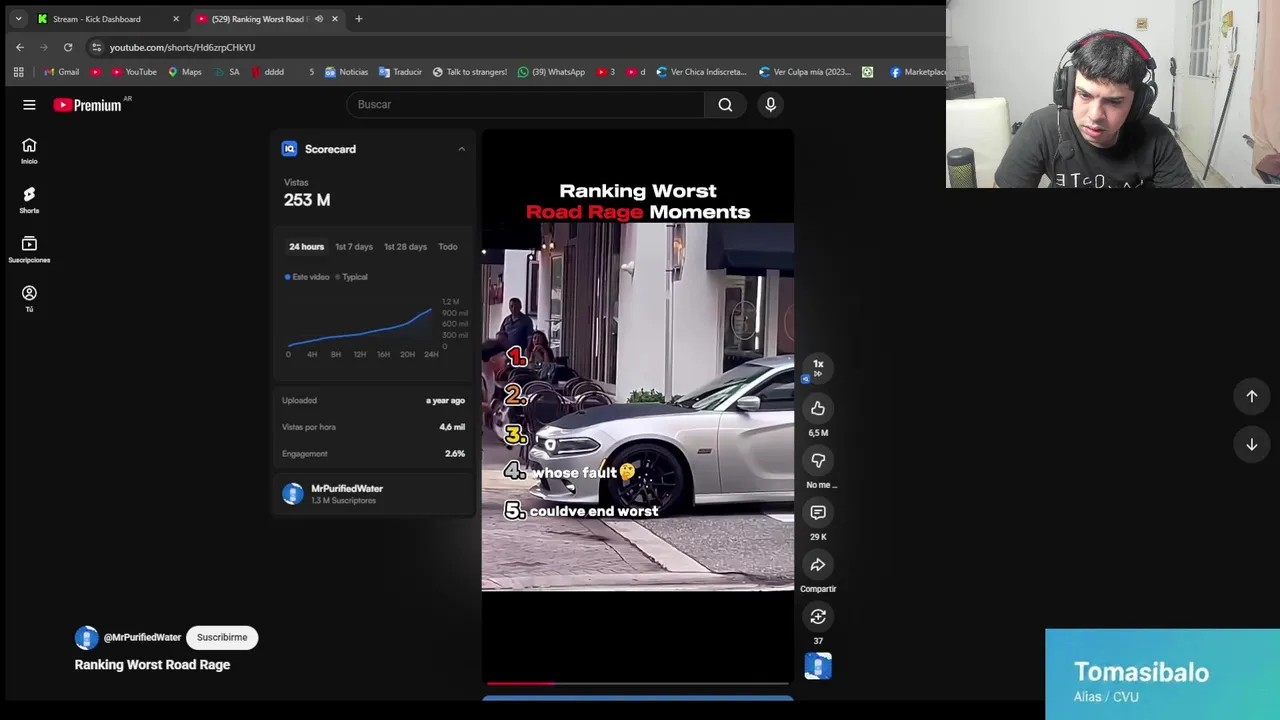Screen dimensions: 1280x720
Task: Open Shorts in YouTube sidebar
Action: [29, 200]
